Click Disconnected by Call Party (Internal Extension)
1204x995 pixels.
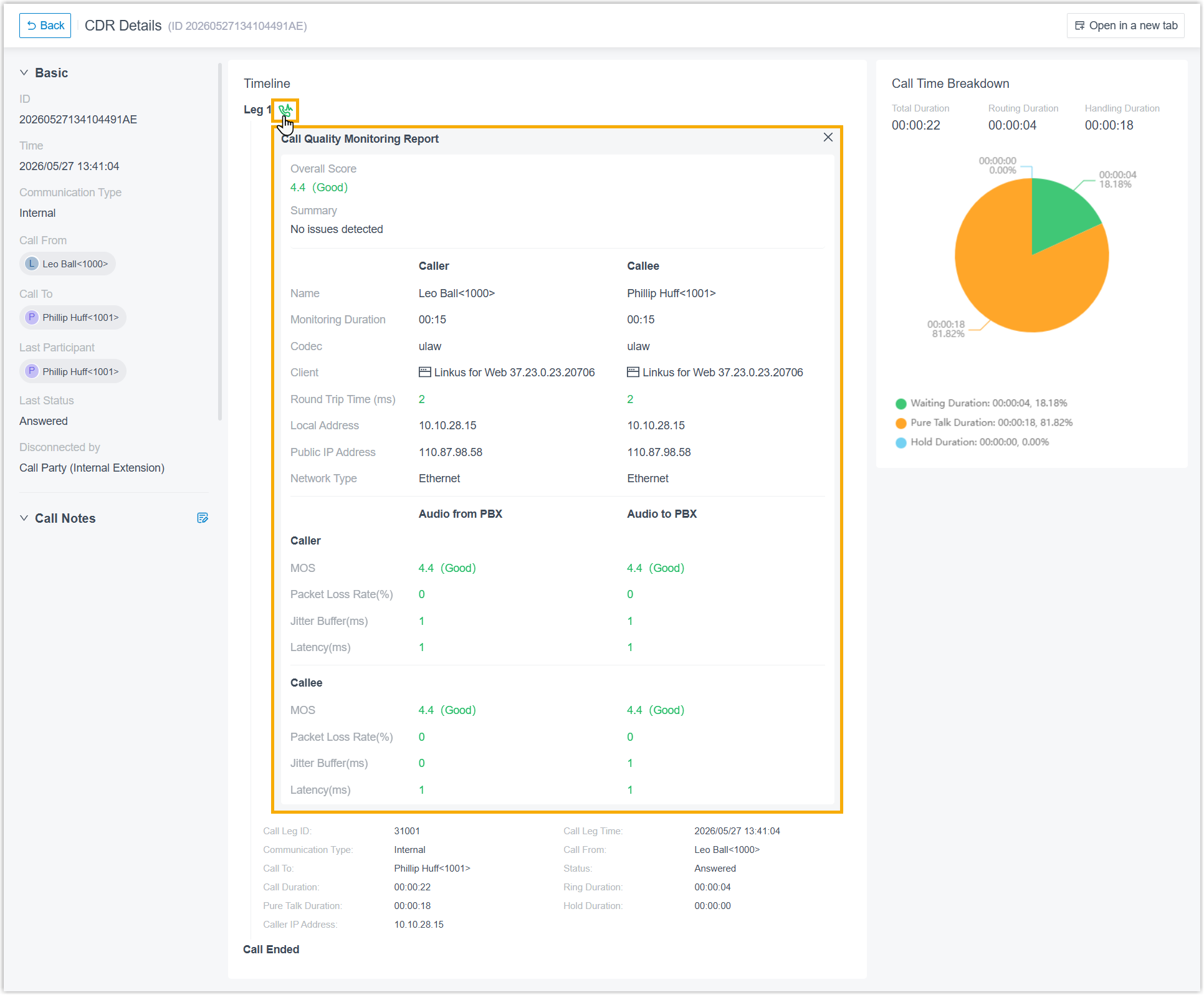[x=92, y=467]
